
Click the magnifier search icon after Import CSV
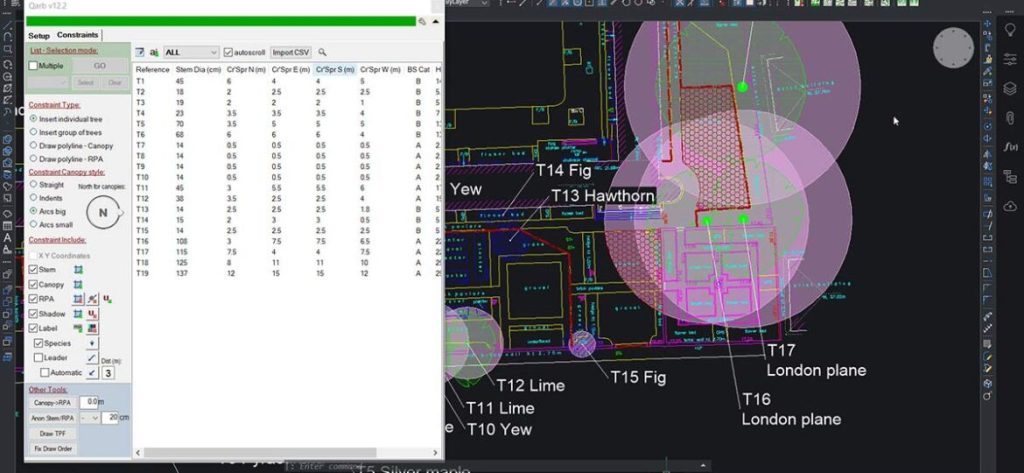click(322, 52)
